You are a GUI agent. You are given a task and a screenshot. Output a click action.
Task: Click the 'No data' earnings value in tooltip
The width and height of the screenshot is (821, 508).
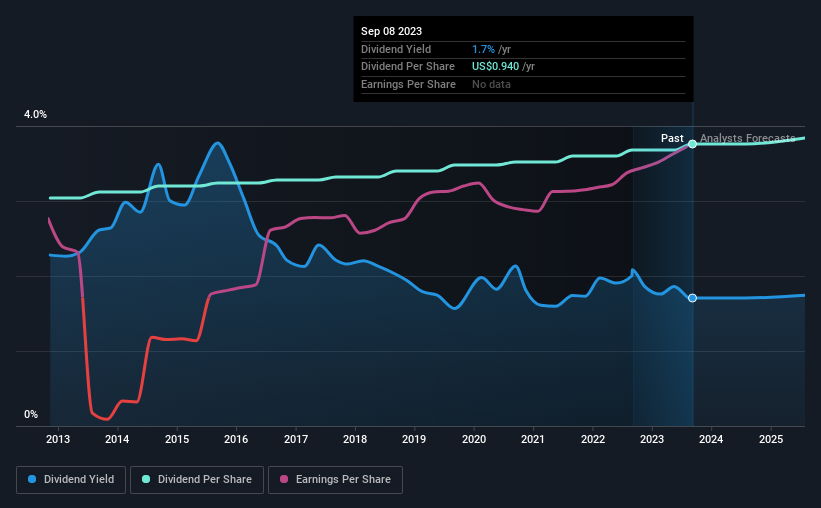(x=491, y=84)
